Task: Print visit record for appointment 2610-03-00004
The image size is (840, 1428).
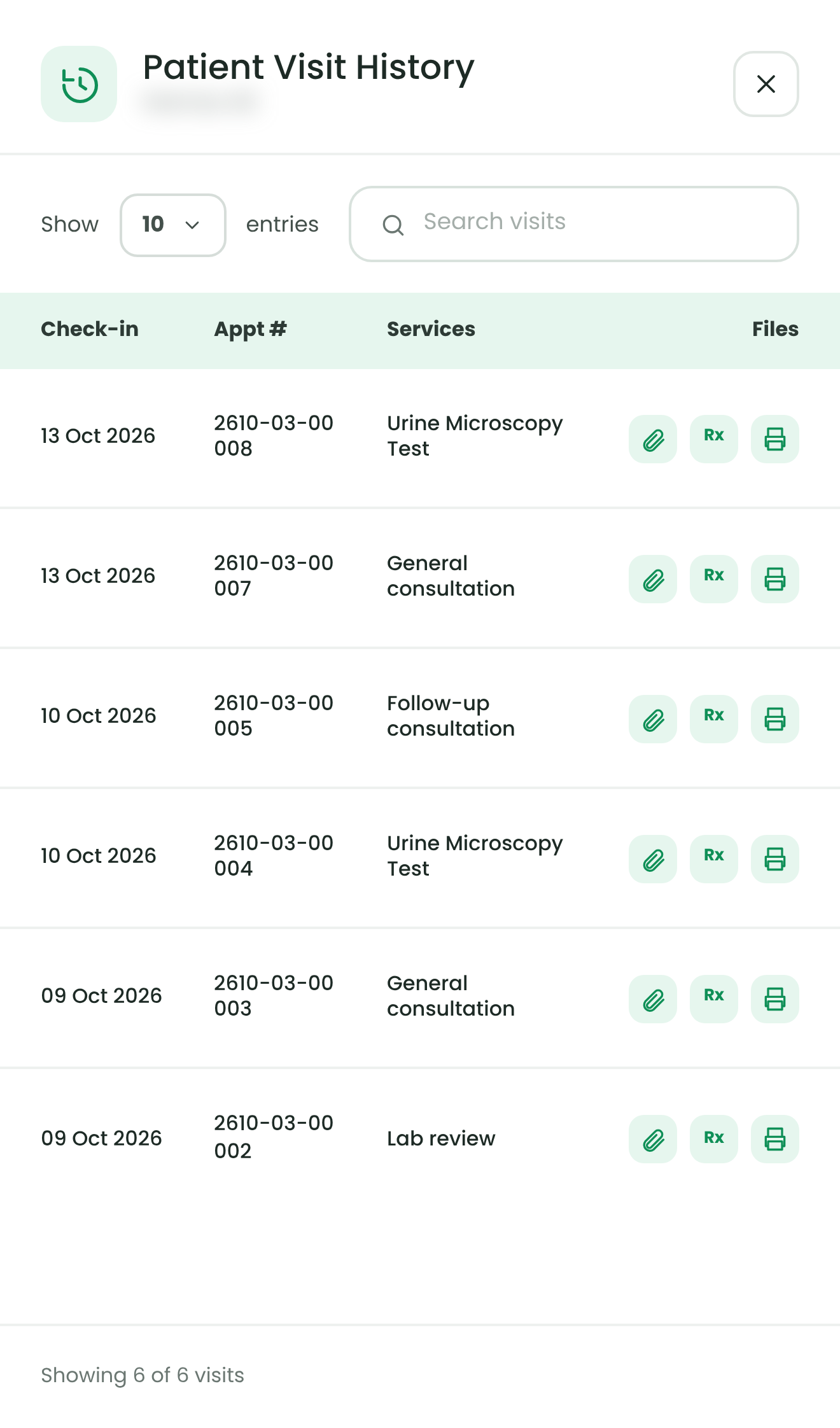Action: pos(775,859)
